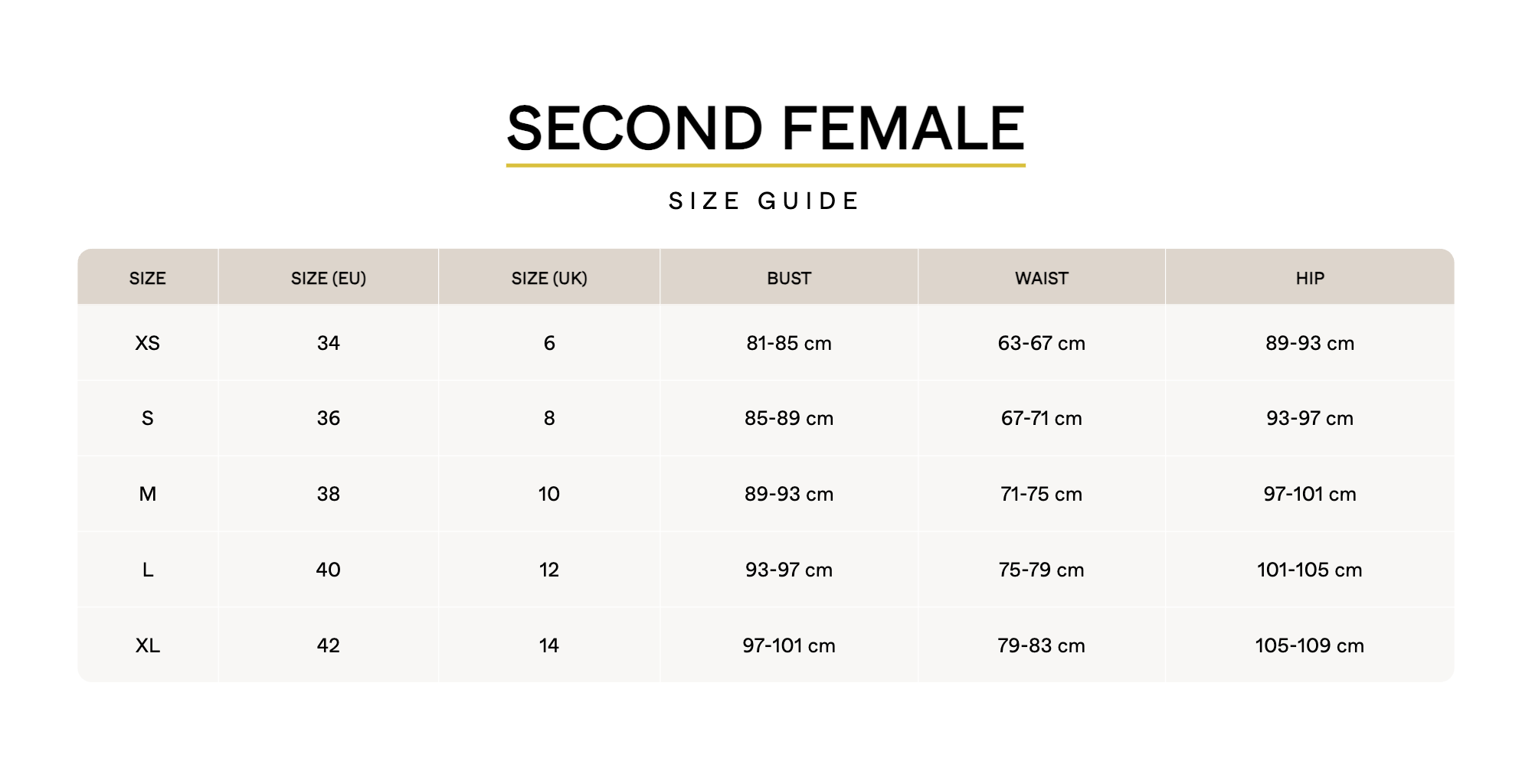Click EU size 40 cell

click(329, 570)
